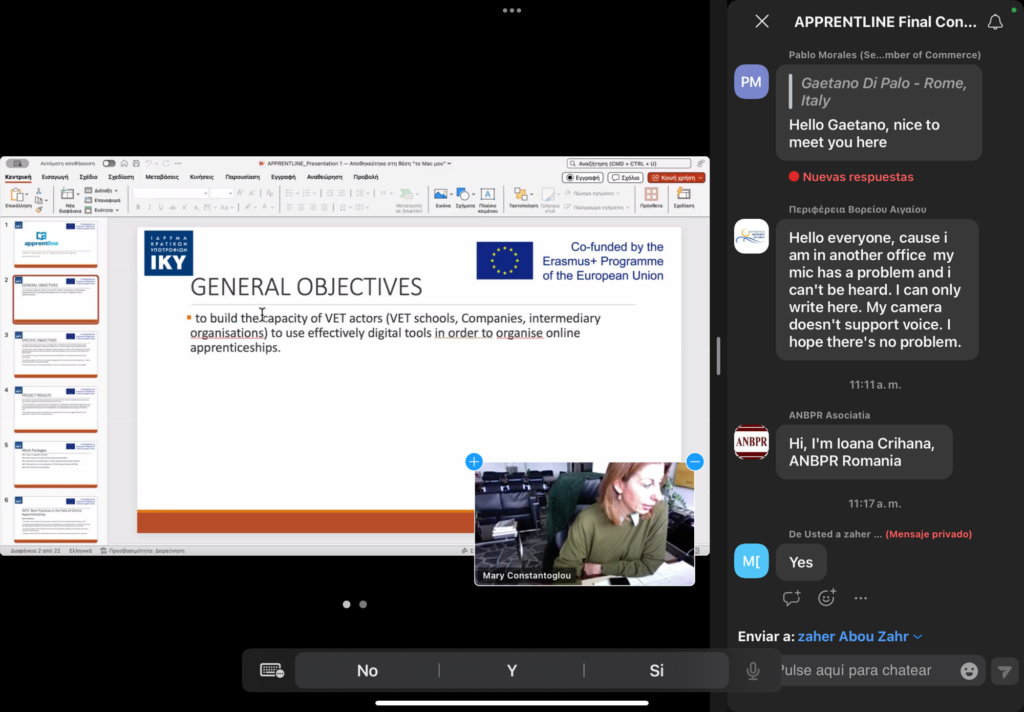Tap the keyboard icon in suggestion bar

[x=271, y=671]
